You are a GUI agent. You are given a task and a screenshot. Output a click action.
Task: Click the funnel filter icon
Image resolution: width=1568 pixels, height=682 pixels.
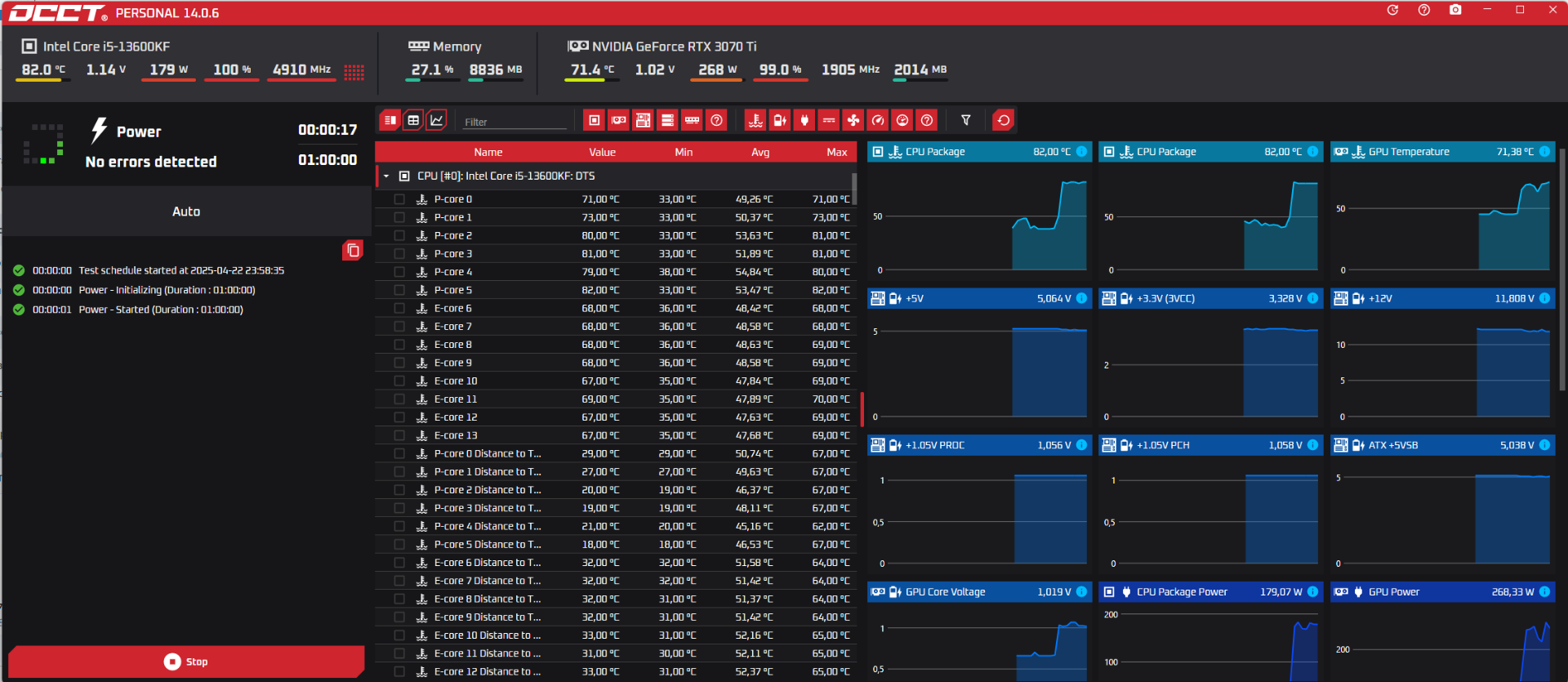click(x=966, y=121)
